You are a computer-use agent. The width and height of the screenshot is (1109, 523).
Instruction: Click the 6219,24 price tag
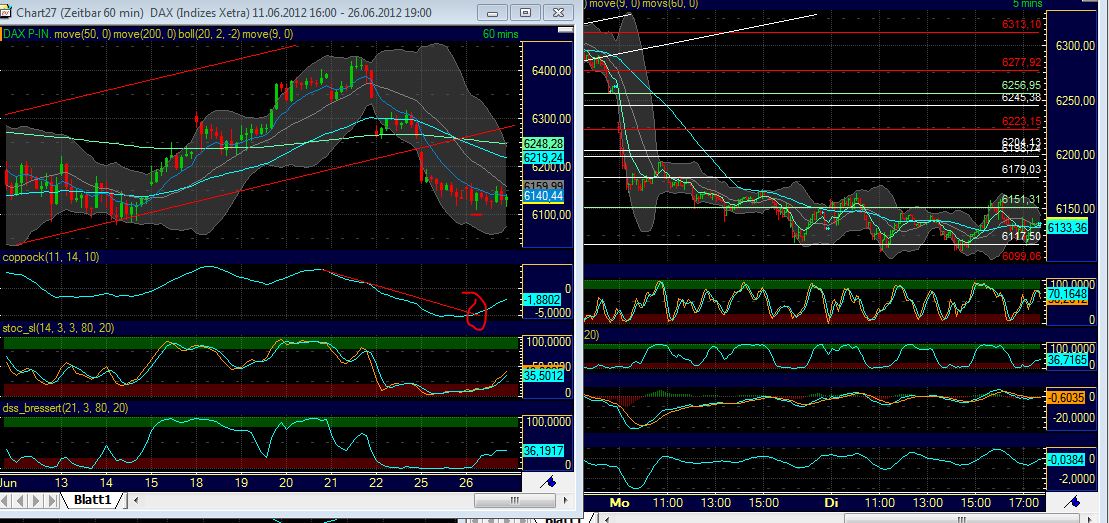point(543,157)
